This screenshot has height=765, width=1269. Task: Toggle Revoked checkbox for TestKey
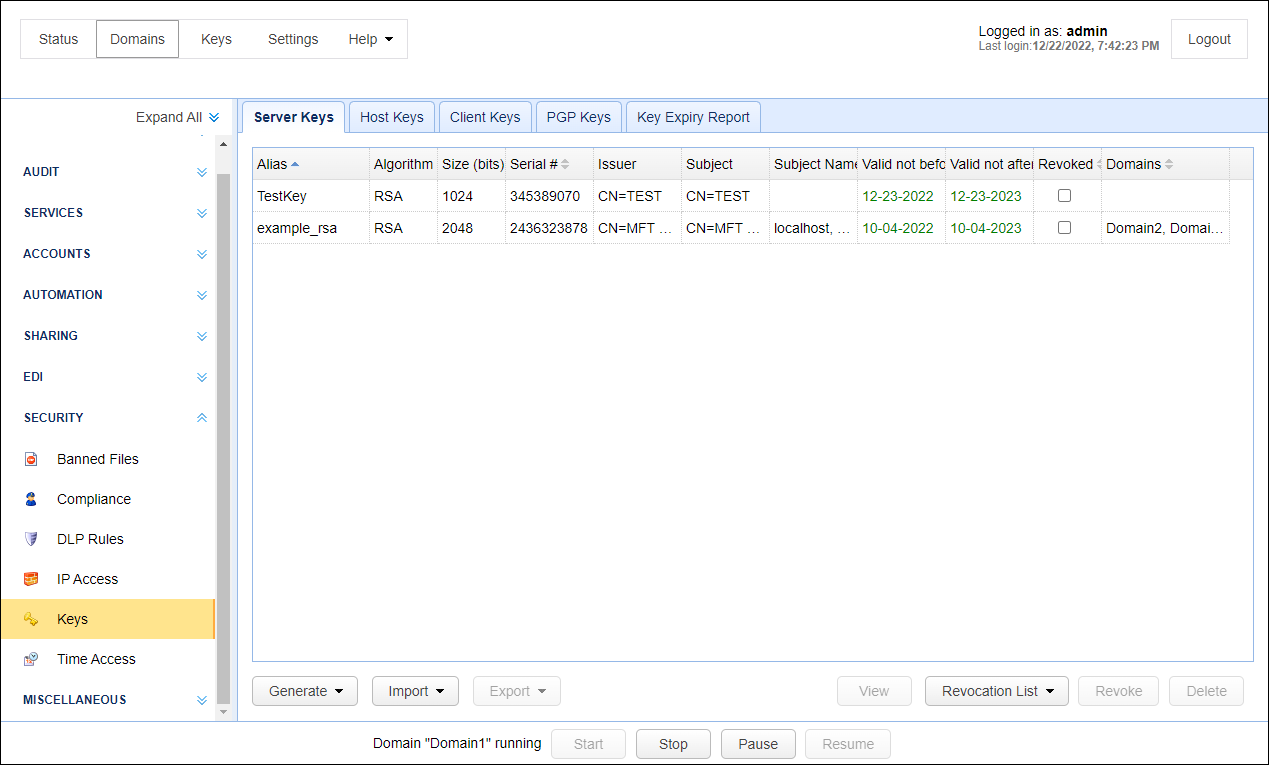1064,196
